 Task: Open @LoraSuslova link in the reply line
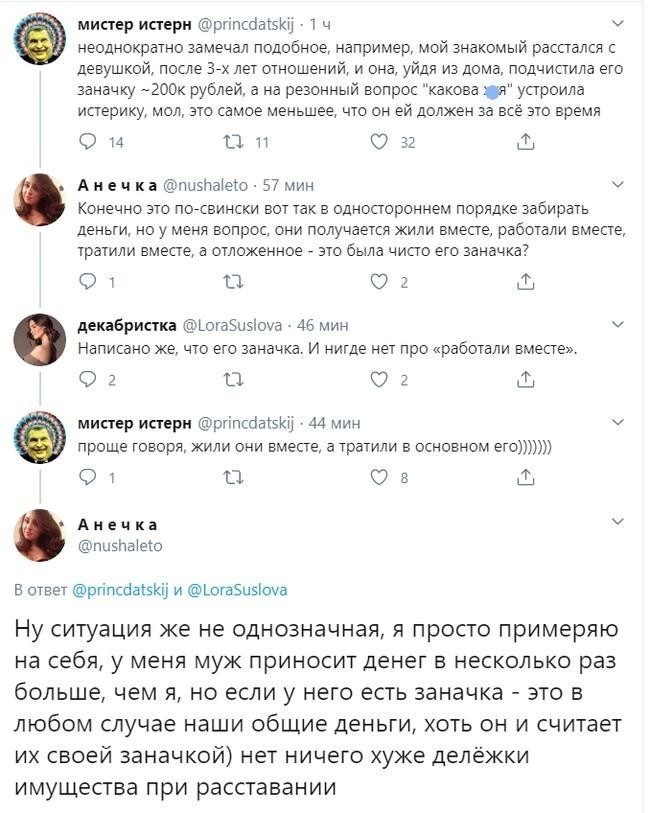pos(236,590)
